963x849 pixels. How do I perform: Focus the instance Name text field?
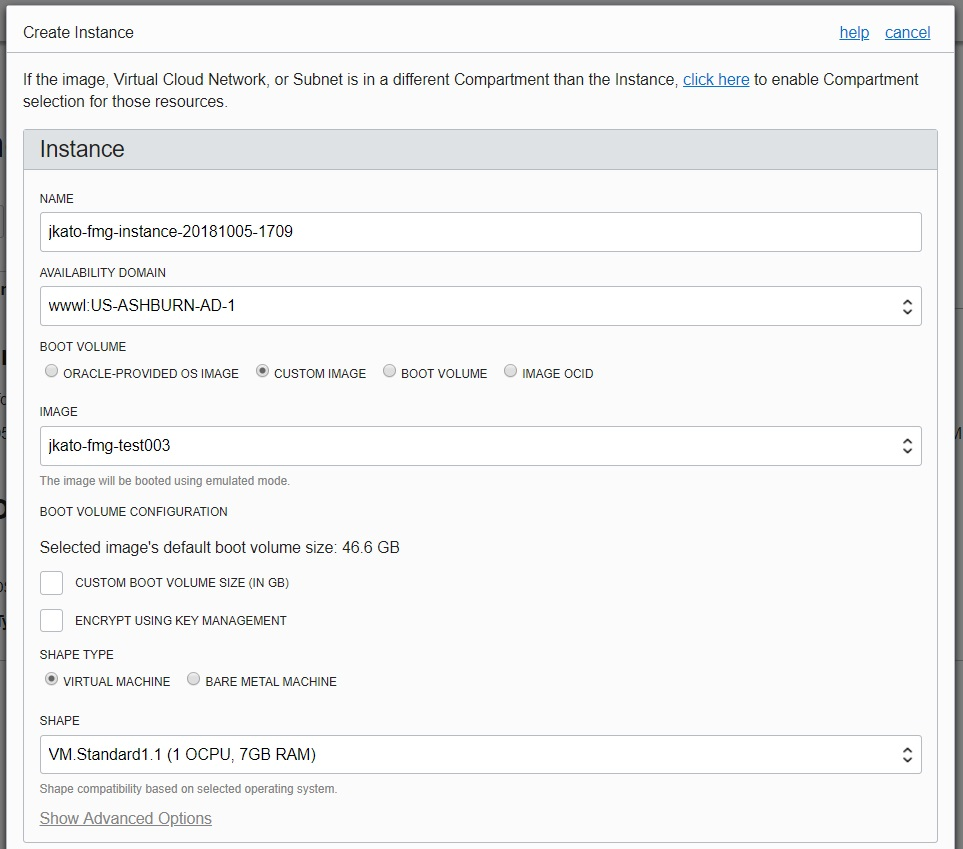480,232
